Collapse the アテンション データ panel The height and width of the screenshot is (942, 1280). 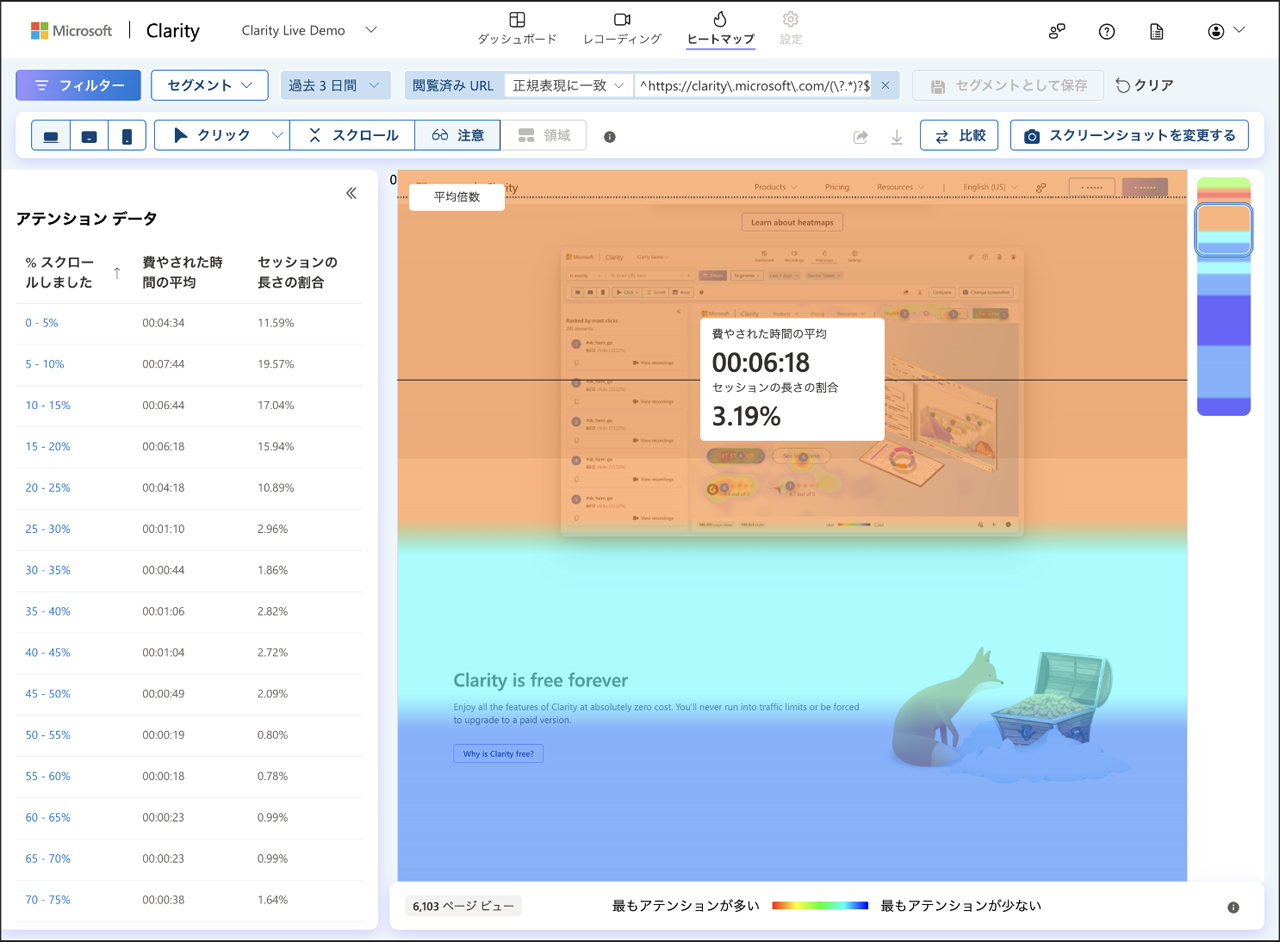[351, 193]
